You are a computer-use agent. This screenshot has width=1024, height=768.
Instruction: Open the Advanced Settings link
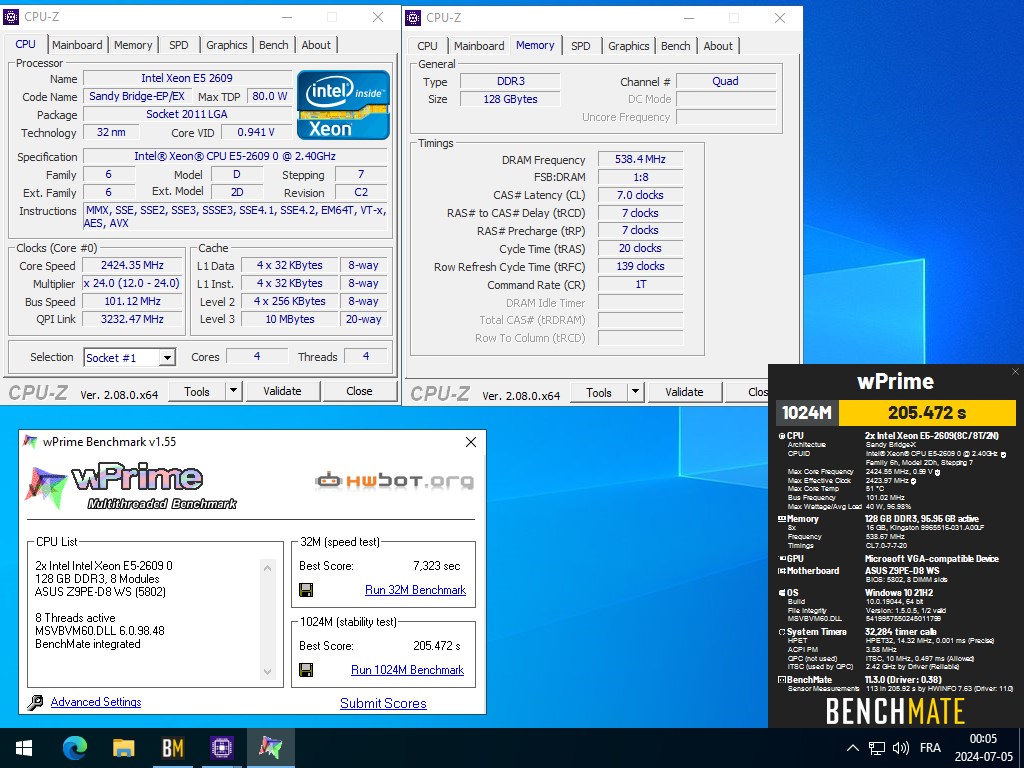point(96,702)
